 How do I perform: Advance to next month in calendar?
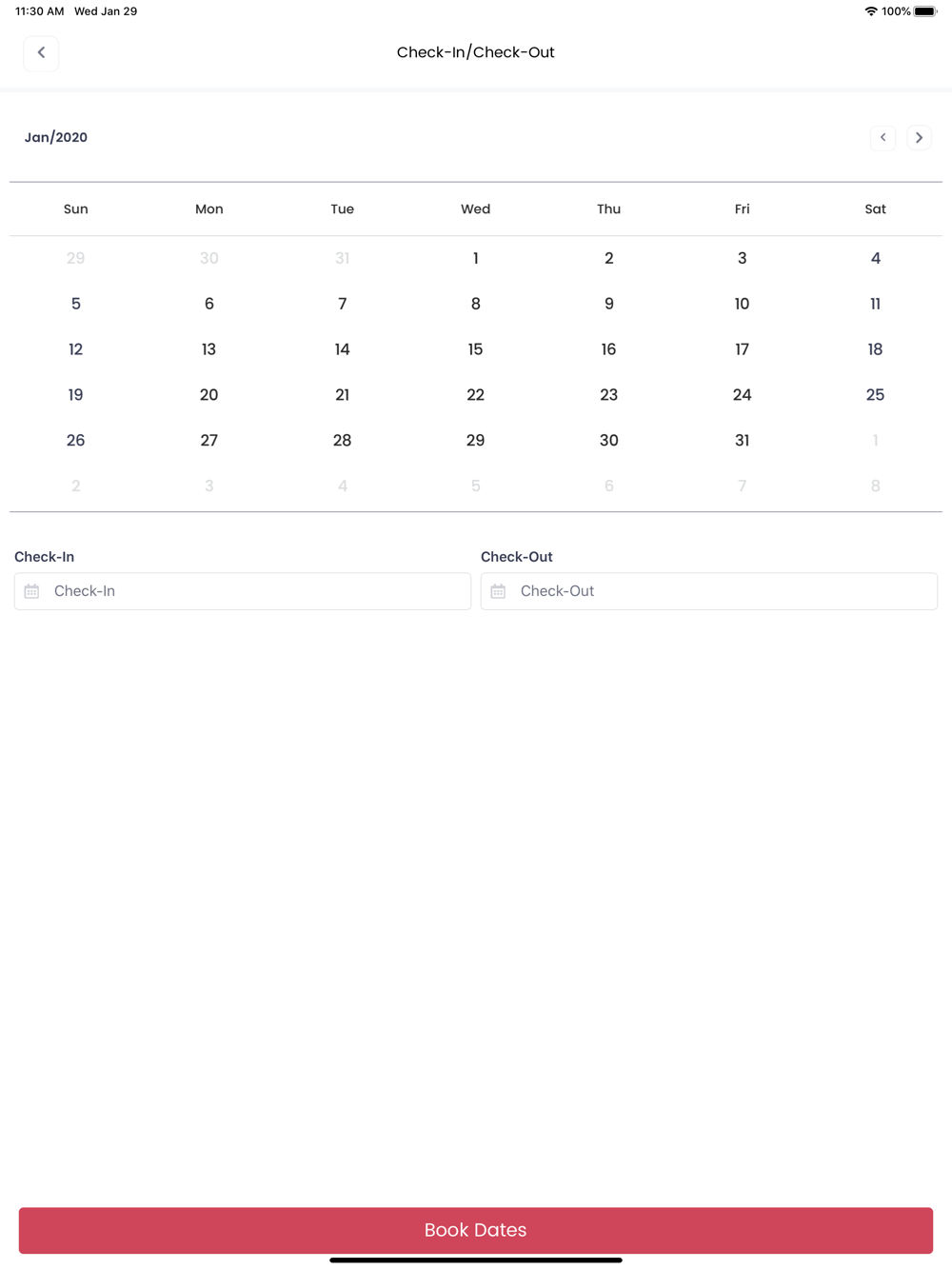919,138
